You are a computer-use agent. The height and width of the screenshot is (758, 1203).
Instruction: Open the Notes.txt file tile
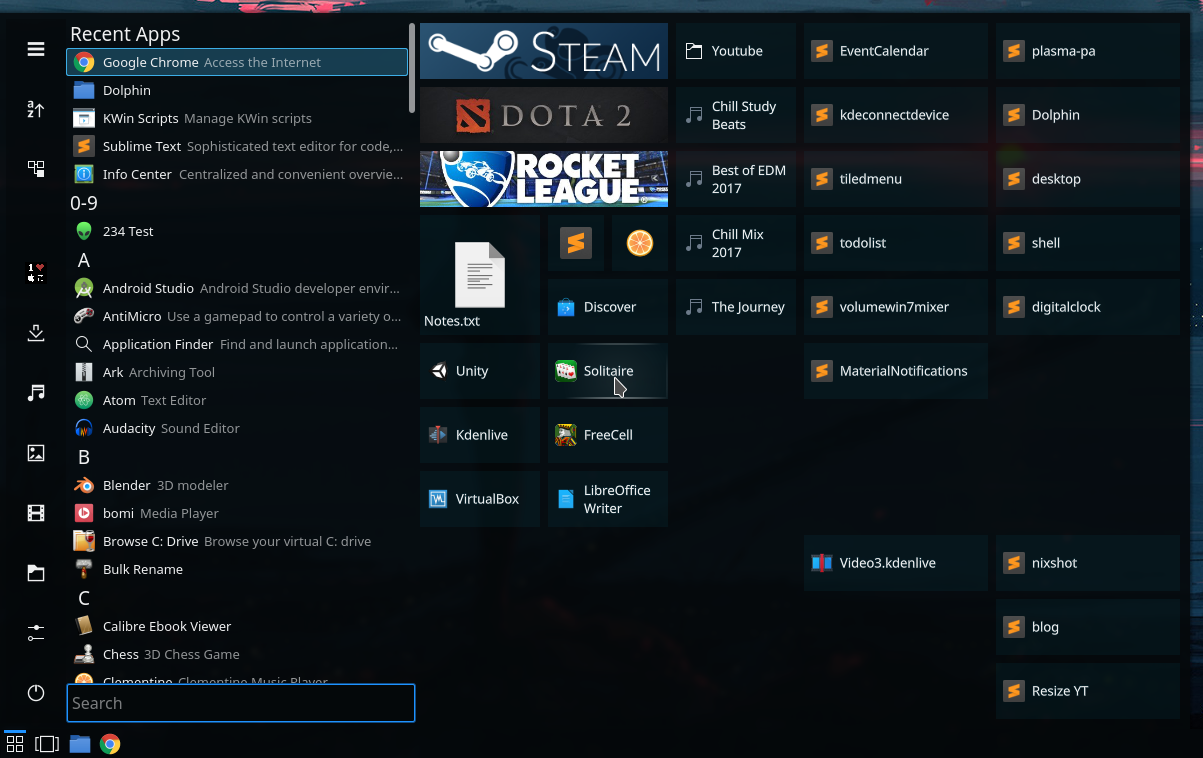[x=480, y=274]
